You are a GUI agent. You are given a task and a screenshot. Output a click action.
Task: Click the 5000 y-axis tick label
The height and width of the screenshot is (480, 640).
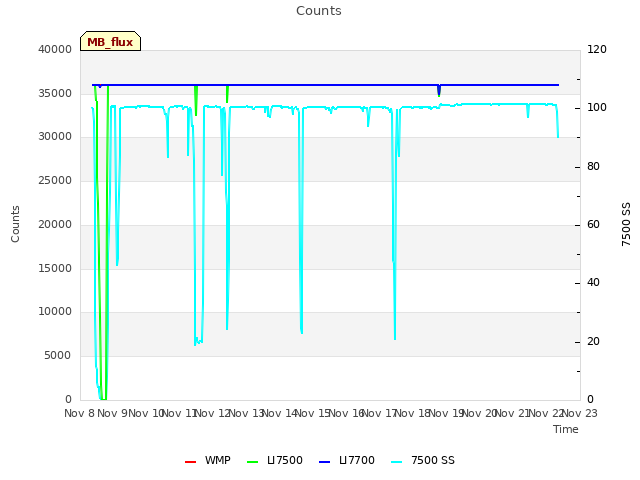point(58,356)
